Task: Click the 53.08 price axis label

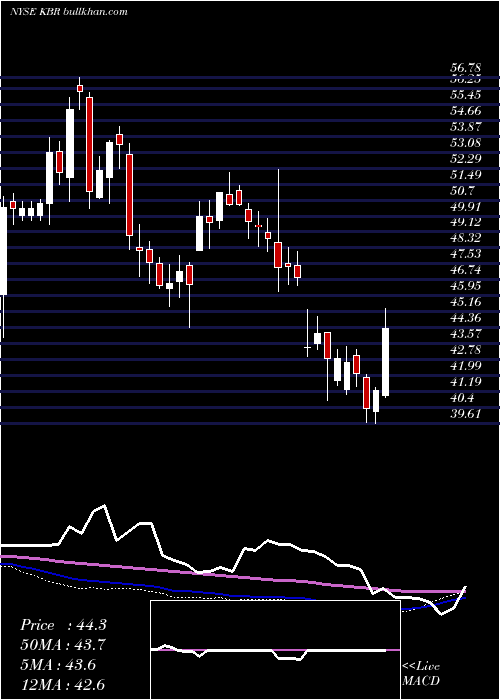Action: tap(465, 143)
